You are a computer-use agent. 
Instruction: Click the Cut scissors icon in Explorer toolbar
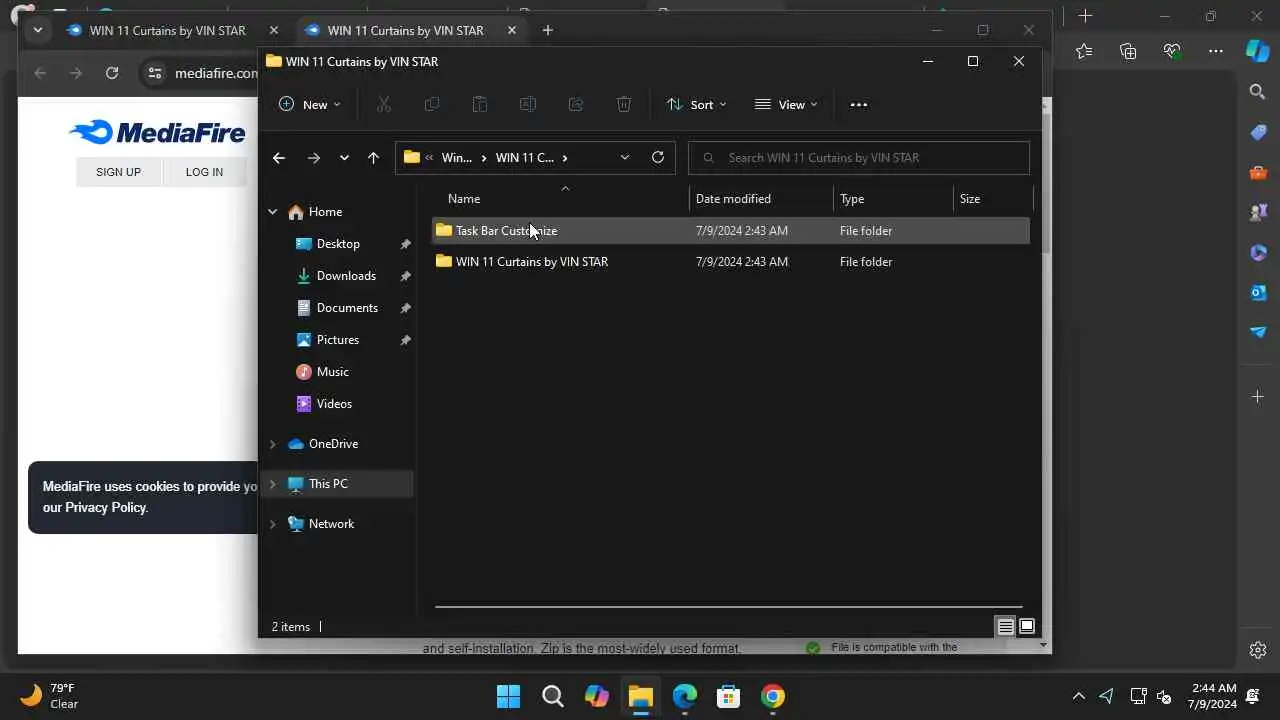pos(383,104)
